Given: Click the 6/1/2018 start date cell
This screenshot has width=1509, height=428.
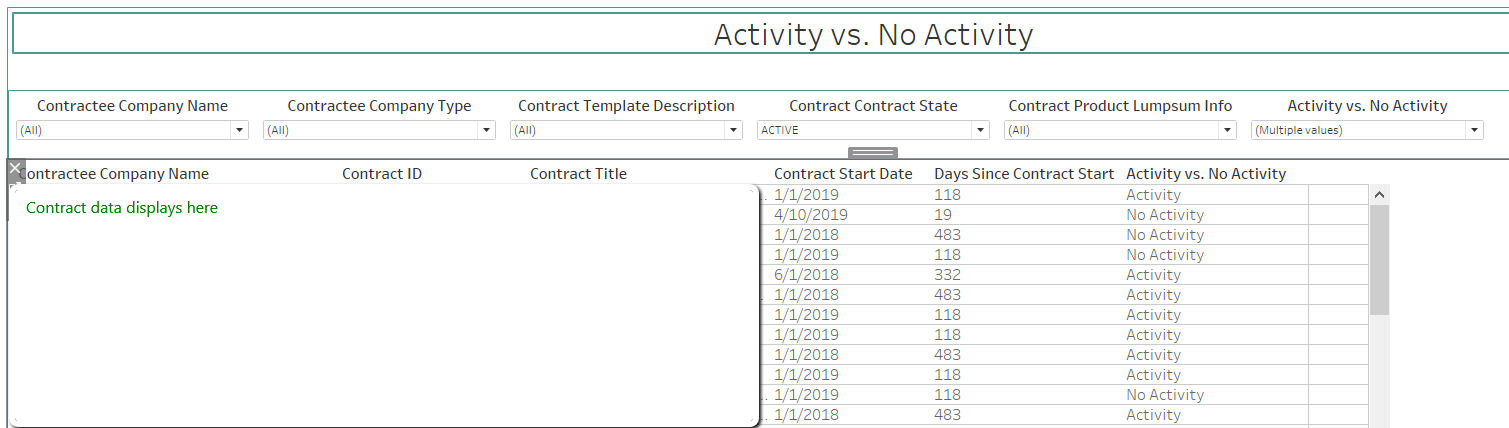Looking at the screenshot, I should tap(806, 275).
